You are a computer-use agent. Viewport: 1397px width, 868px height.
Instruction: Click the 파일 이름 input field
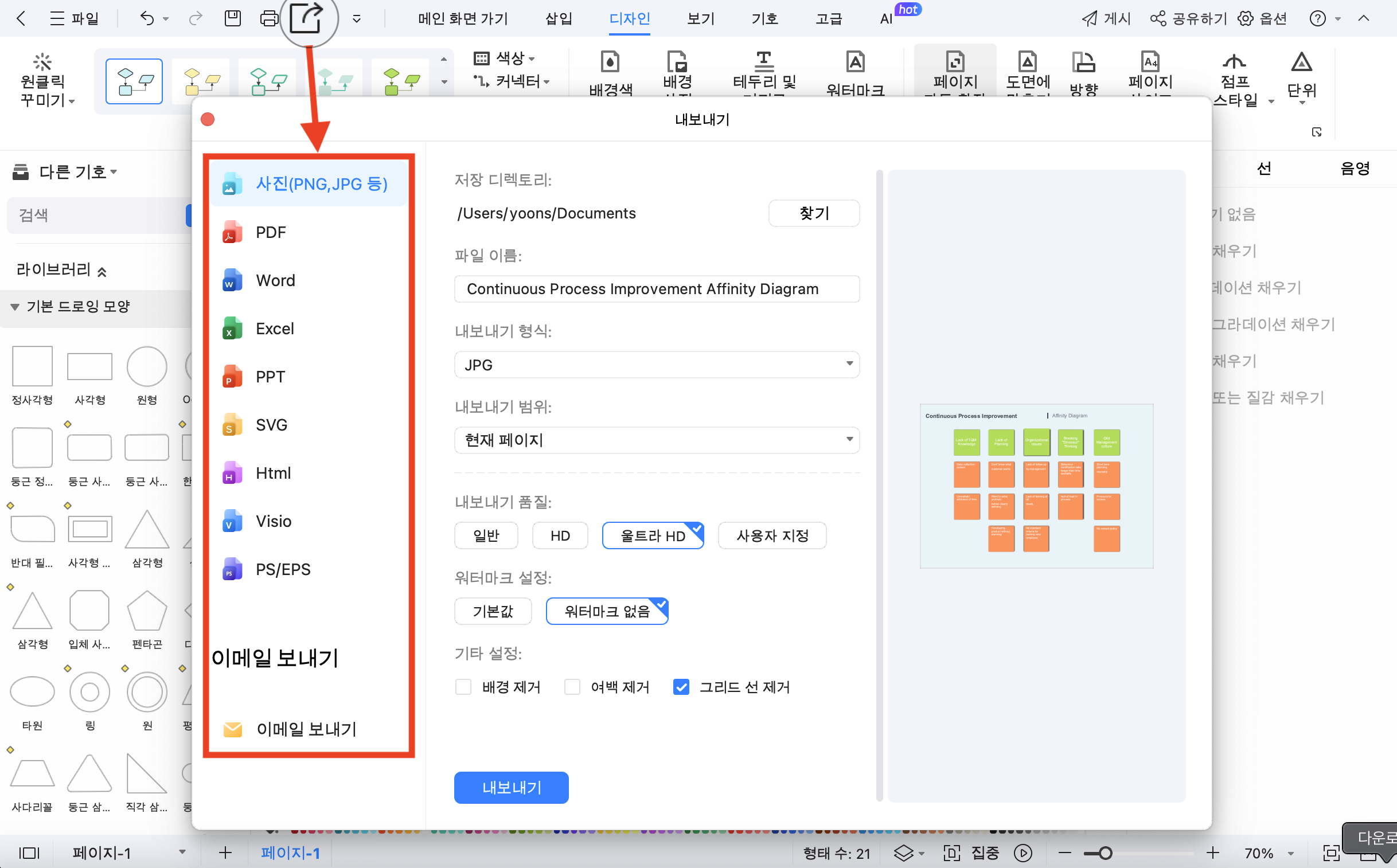tap(656, 289)
